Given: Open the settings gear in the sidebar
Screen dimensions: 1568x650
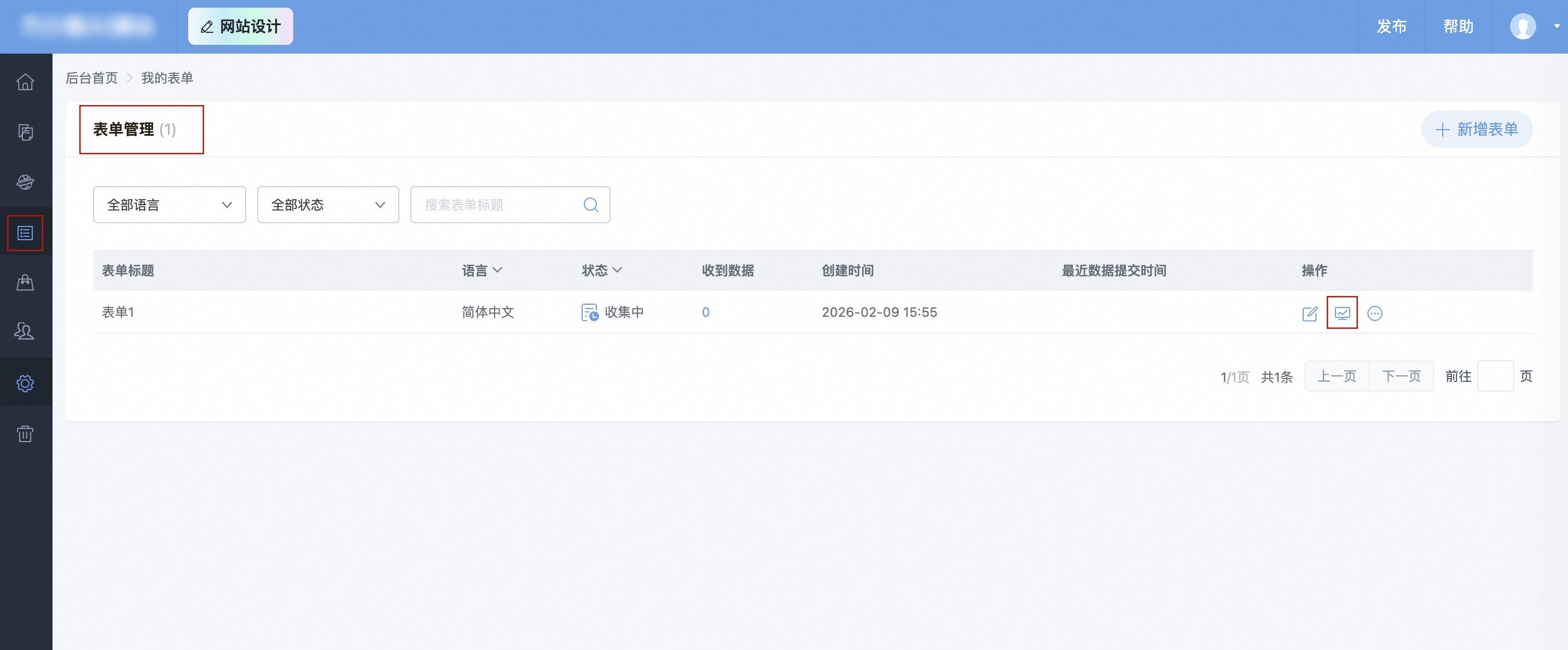Looking at the screenshot, I should 25,384.
